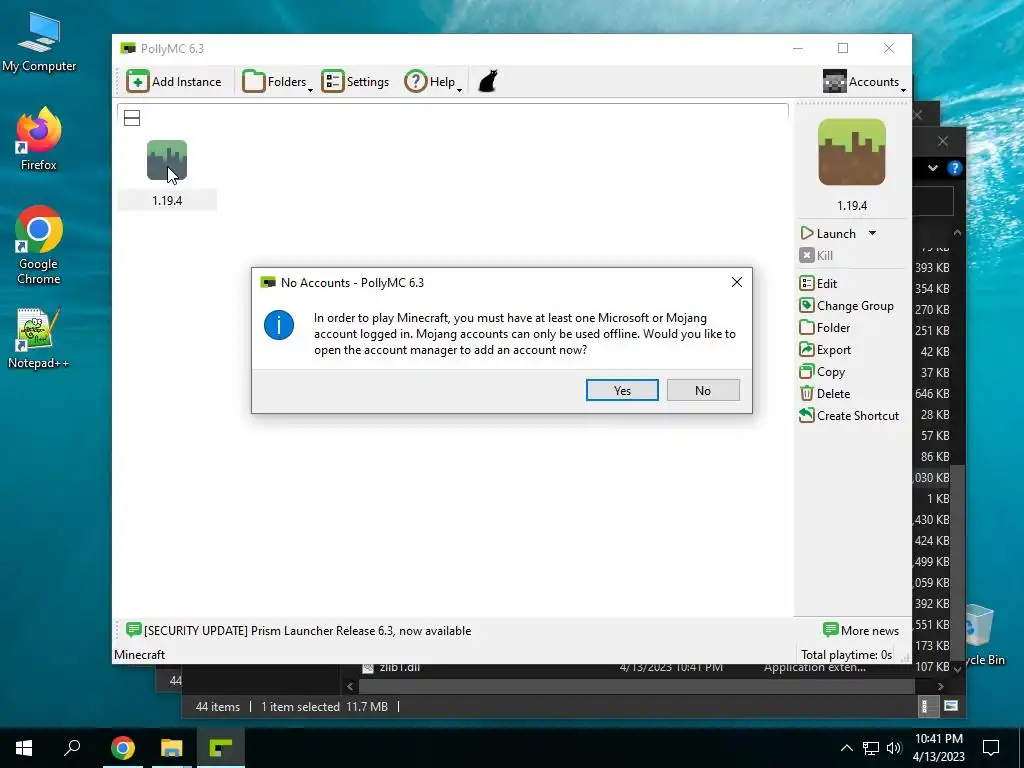
Task: Show hidden system tray icons
Action: [846, 748]
